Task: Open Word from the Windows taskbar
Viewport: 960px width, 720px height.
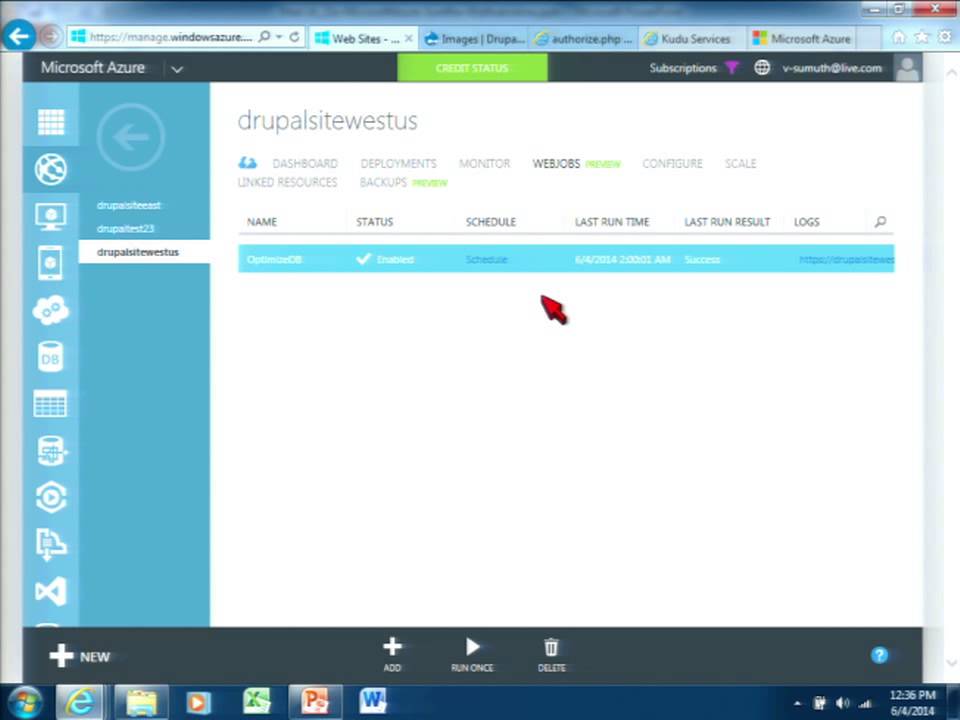Action: (373, 702)
